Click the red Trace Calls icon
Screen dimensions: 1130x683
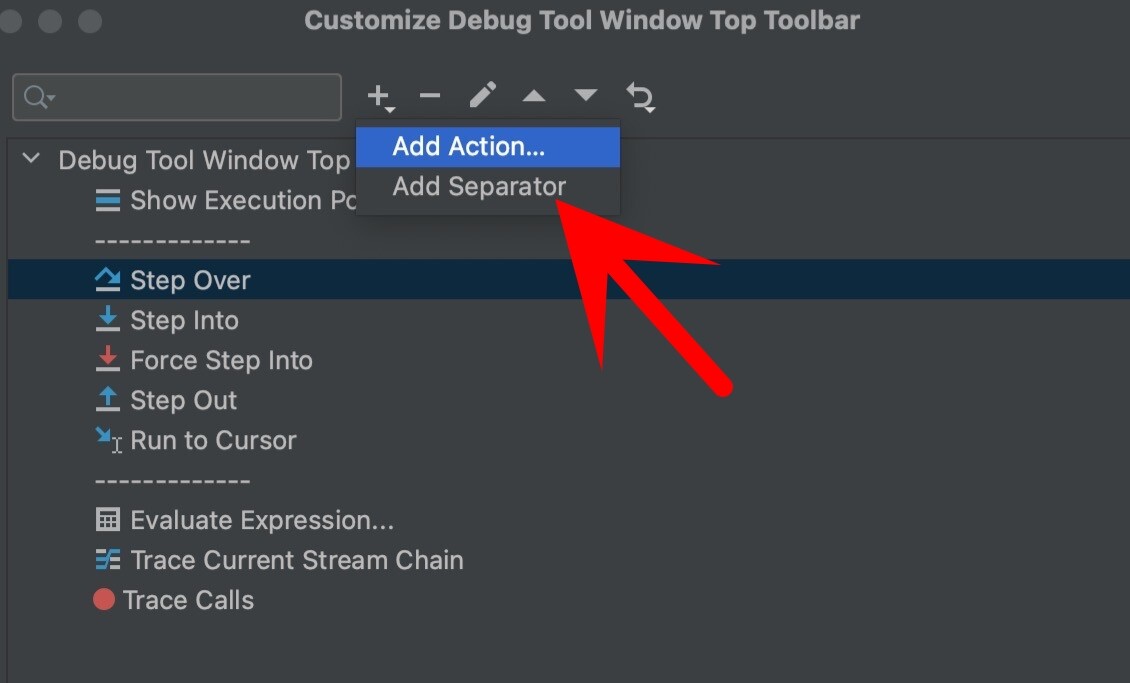click(103, 600)
